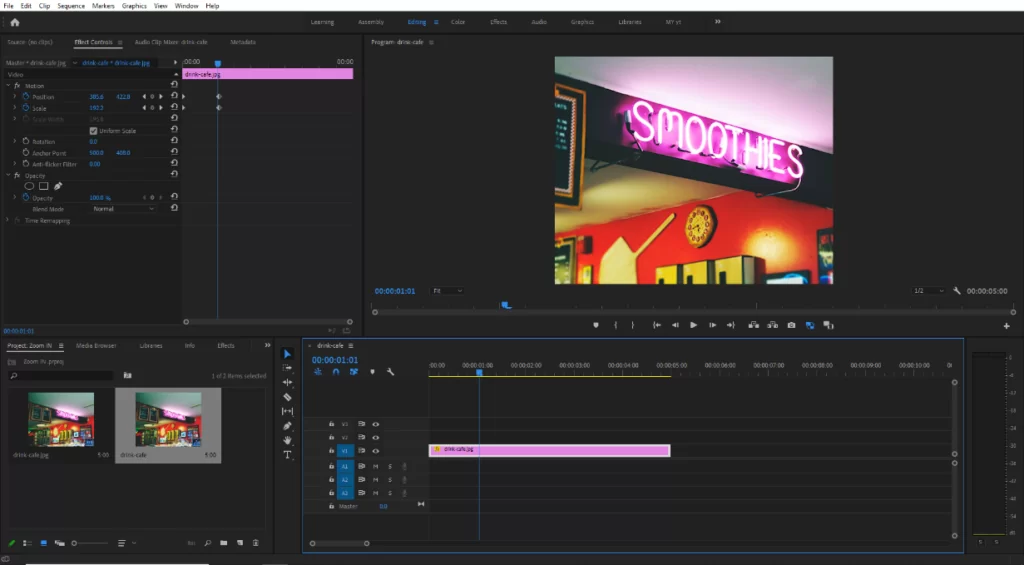Select the Hand tool
Screen dimensions: 1024x565
click(287, 440)
